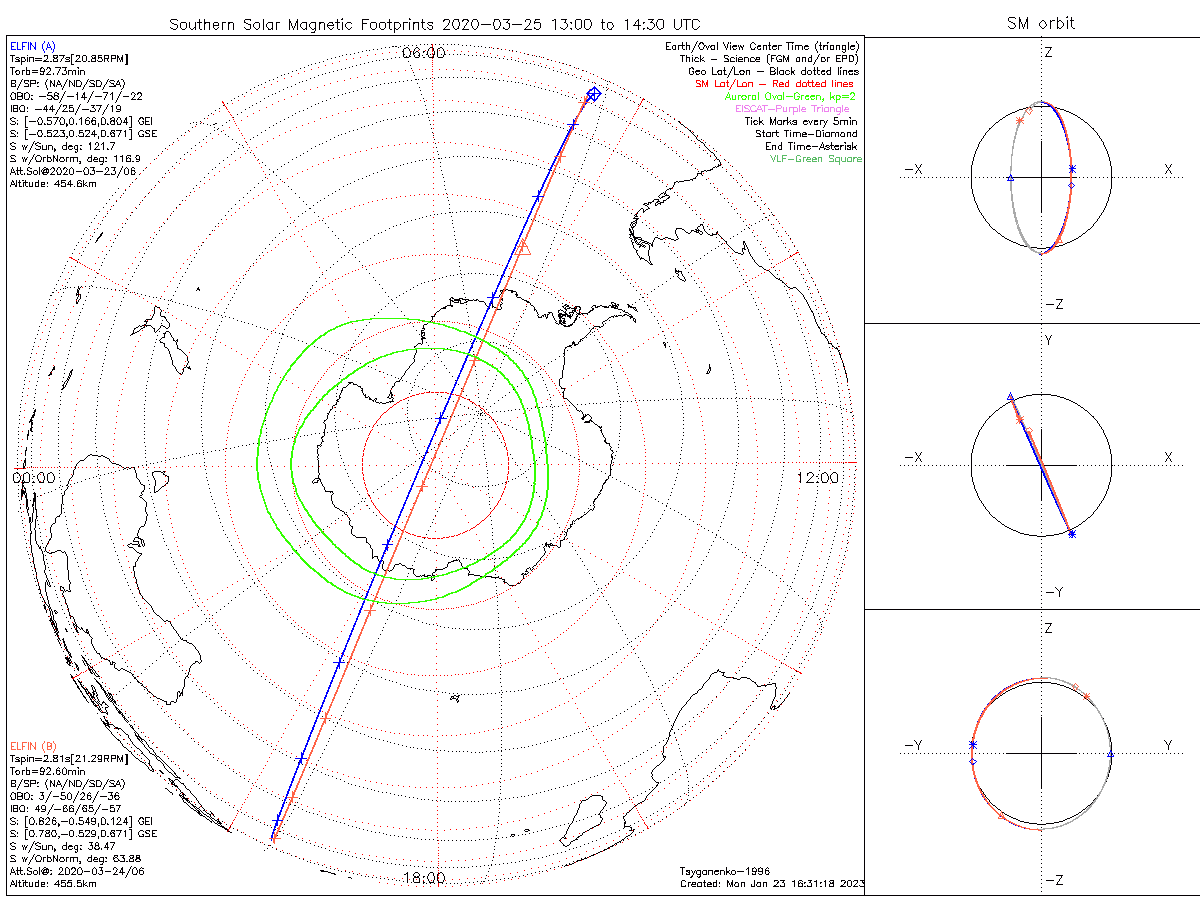This screenshot has width=1200, height=900.
Task: Click blue asterisk marker in top SM orbit panel
Action: (1072, 169)
